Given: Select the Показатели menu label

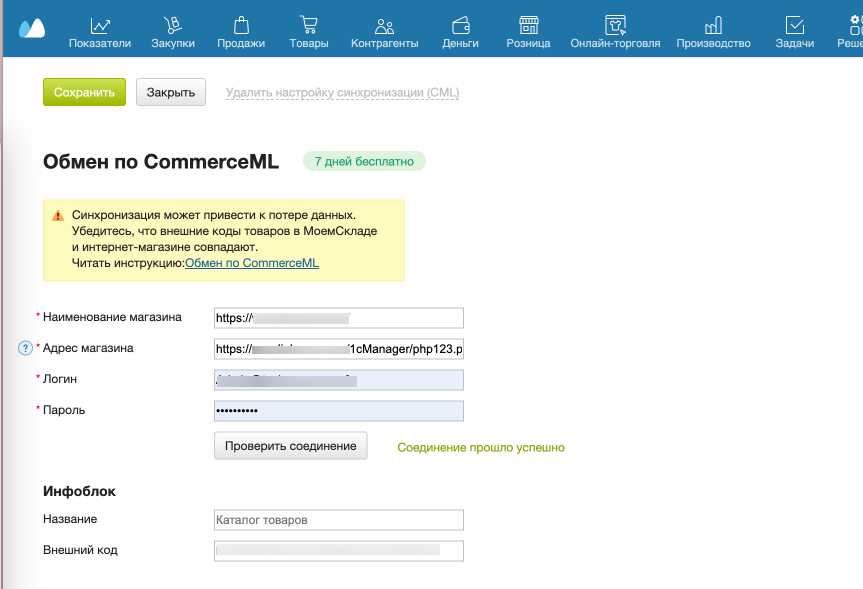Looking at the screenshot, I should point(100,43).
